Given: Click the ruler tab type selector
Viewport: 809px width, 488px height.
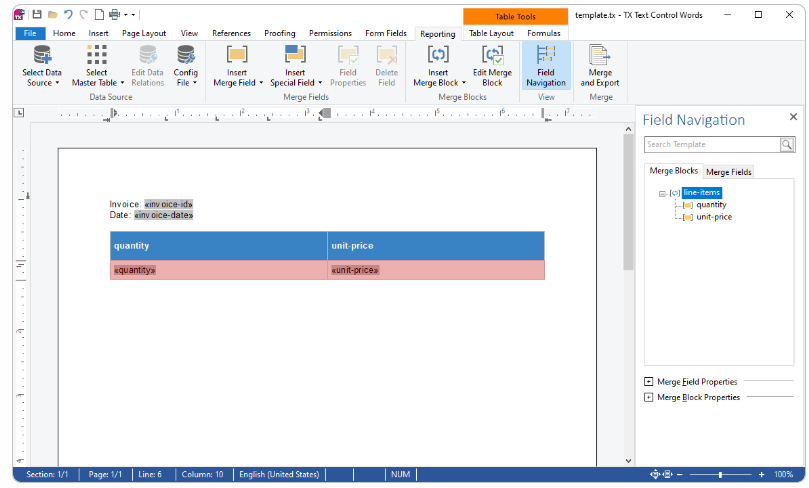Looking at the screenshot, I should tap(19, 112).
